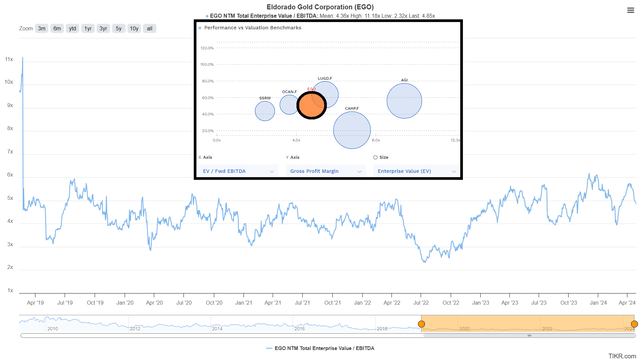Select the orange EGO bubble
The width and height of the screenshot is (640, 360).
[x=311, y=105]
